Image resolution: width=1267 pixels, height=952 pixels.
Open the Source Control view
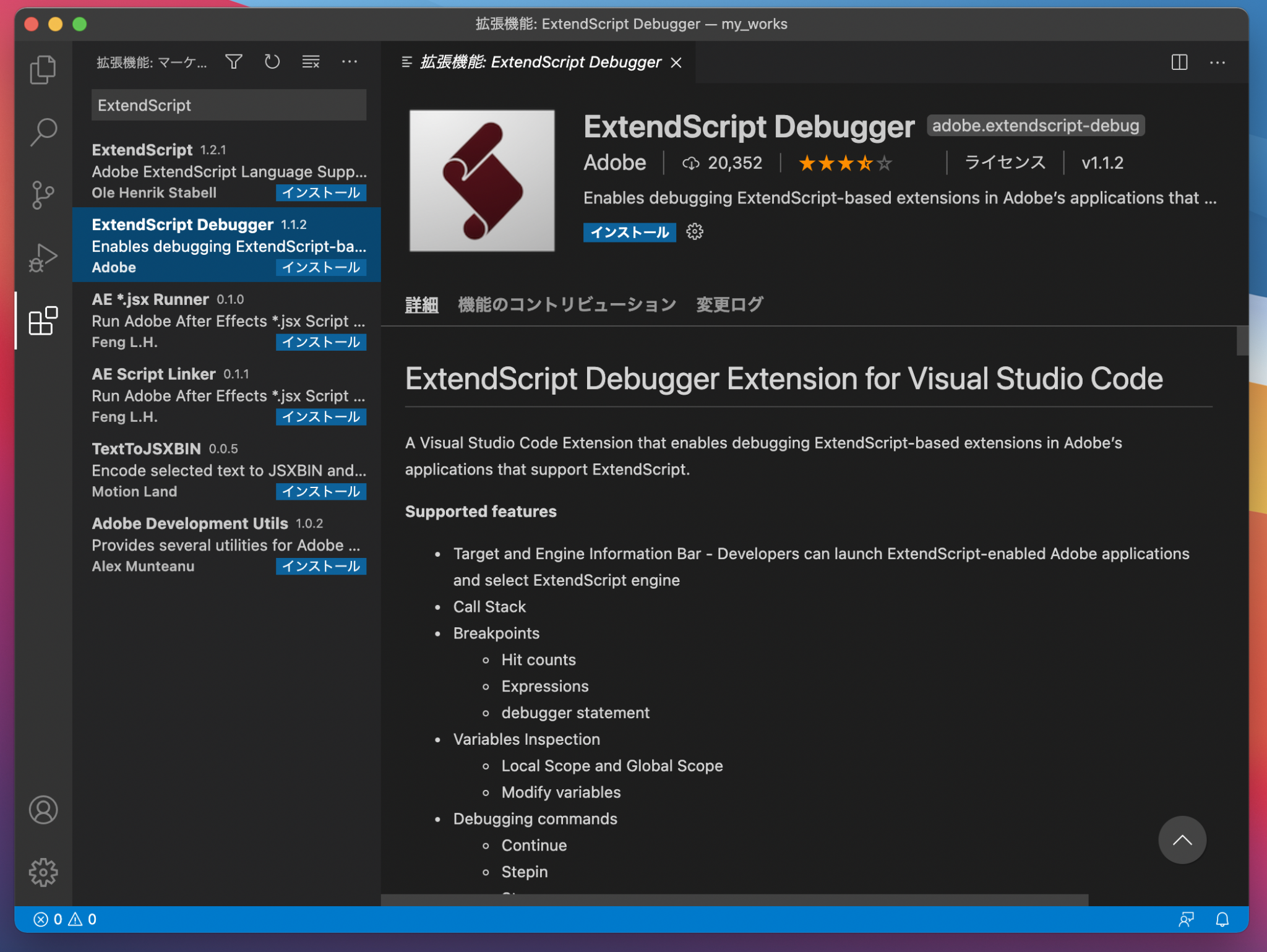(x=43, y=195)
